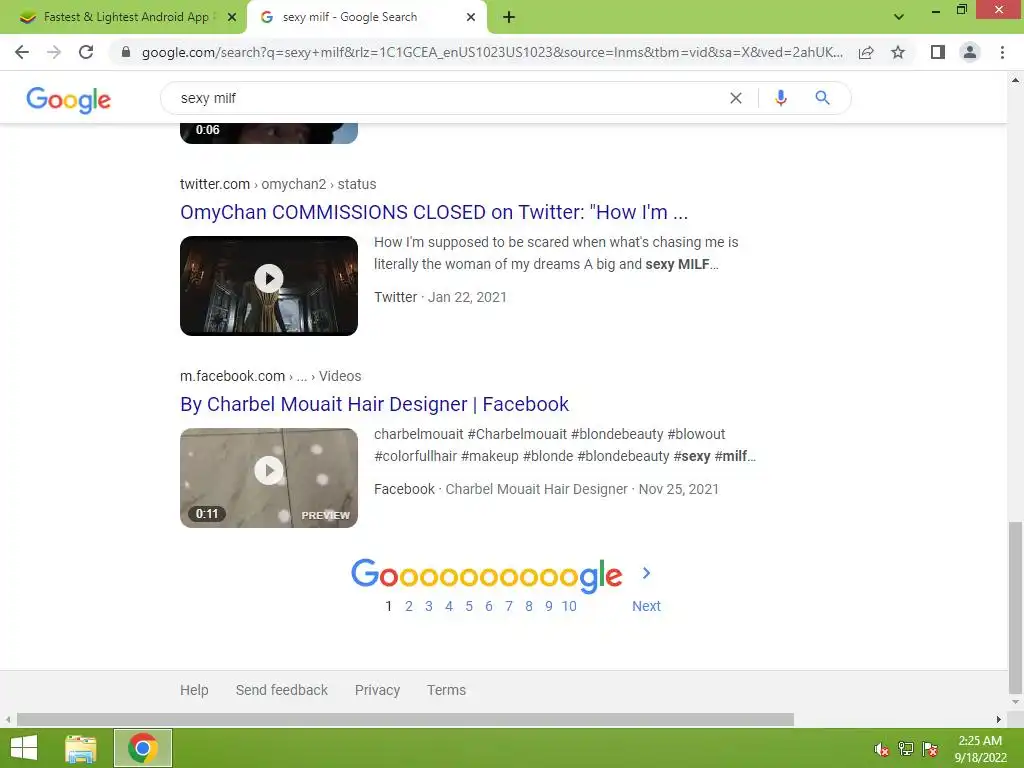Click the address bar URL
Viewport: 1024px width, 768px height.
(492, 52)
